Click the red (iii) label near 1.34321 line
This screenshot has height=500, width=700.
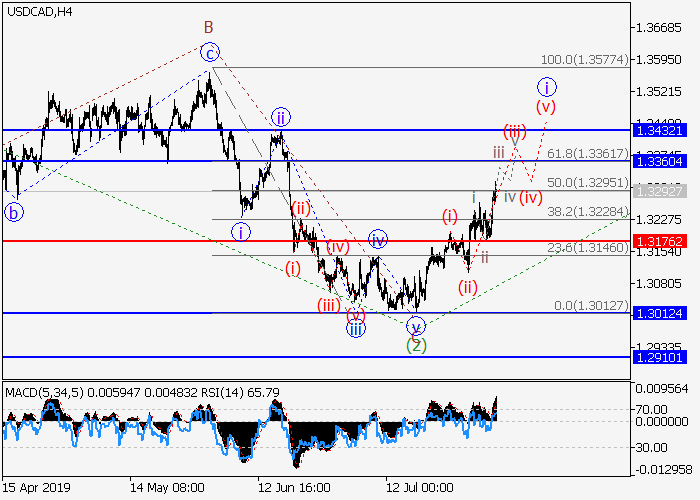tap(515, 131)
